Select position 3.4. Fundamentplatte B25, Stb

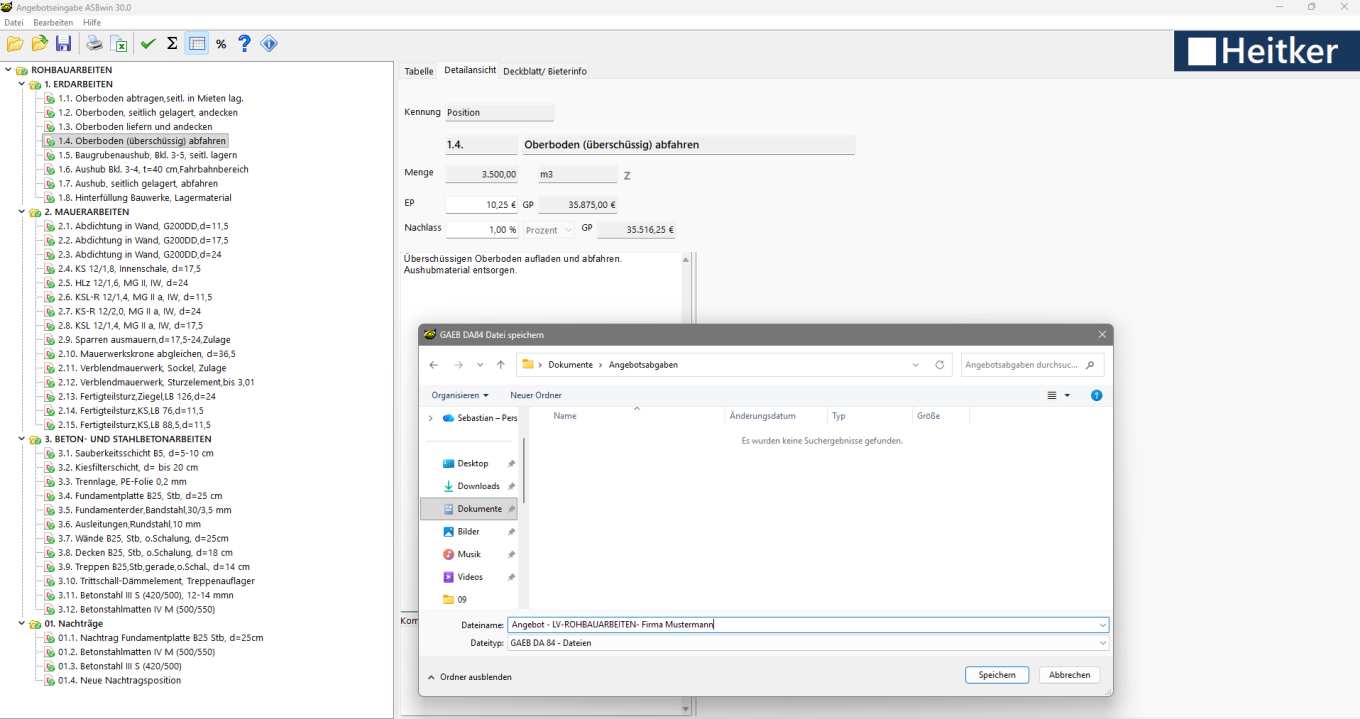click(x=140, y=496)
